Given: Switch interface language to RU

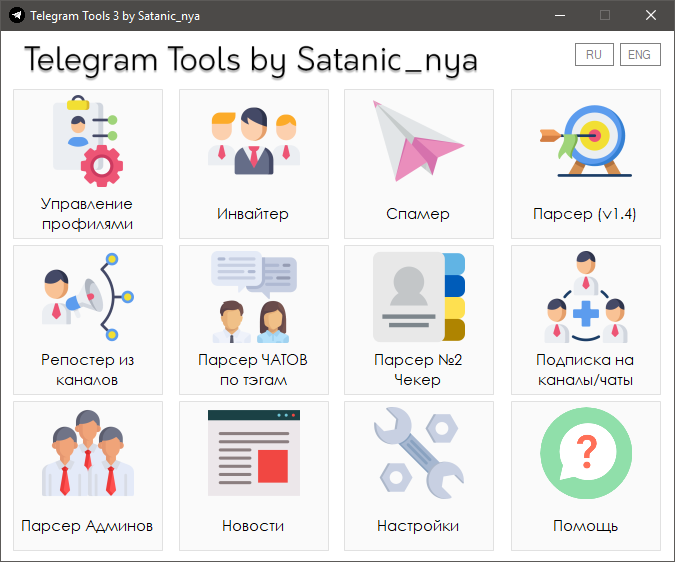Looking at the screenshot, I should pyautogui.click(x=594, y=55).
